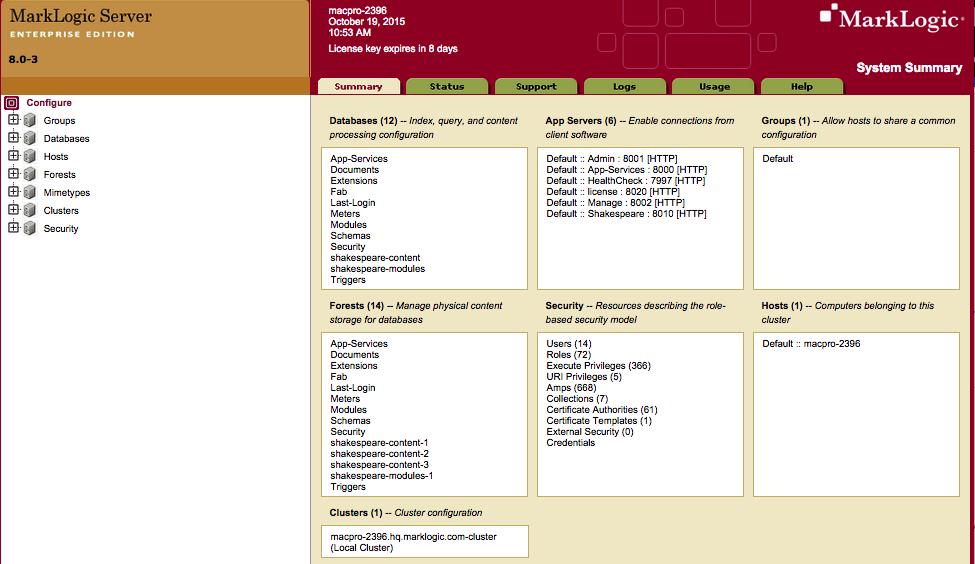975x564 pixels.
Task: Select Forests label in the tree
Action: 60,175
